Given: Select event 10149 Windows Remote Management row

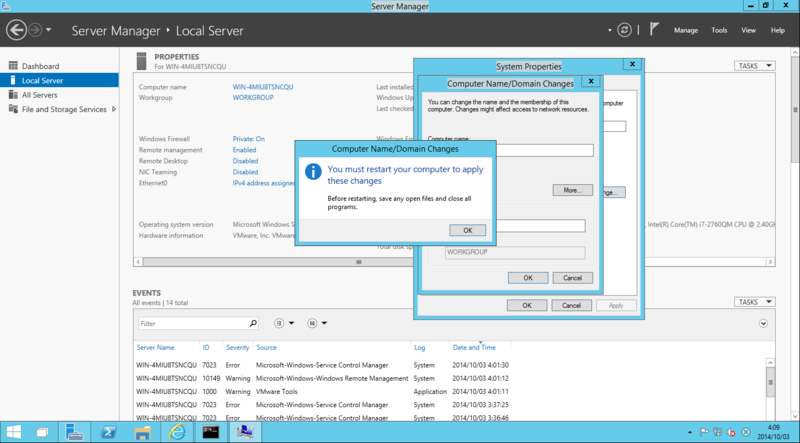Looking at the screenshot, I should 322,378.
